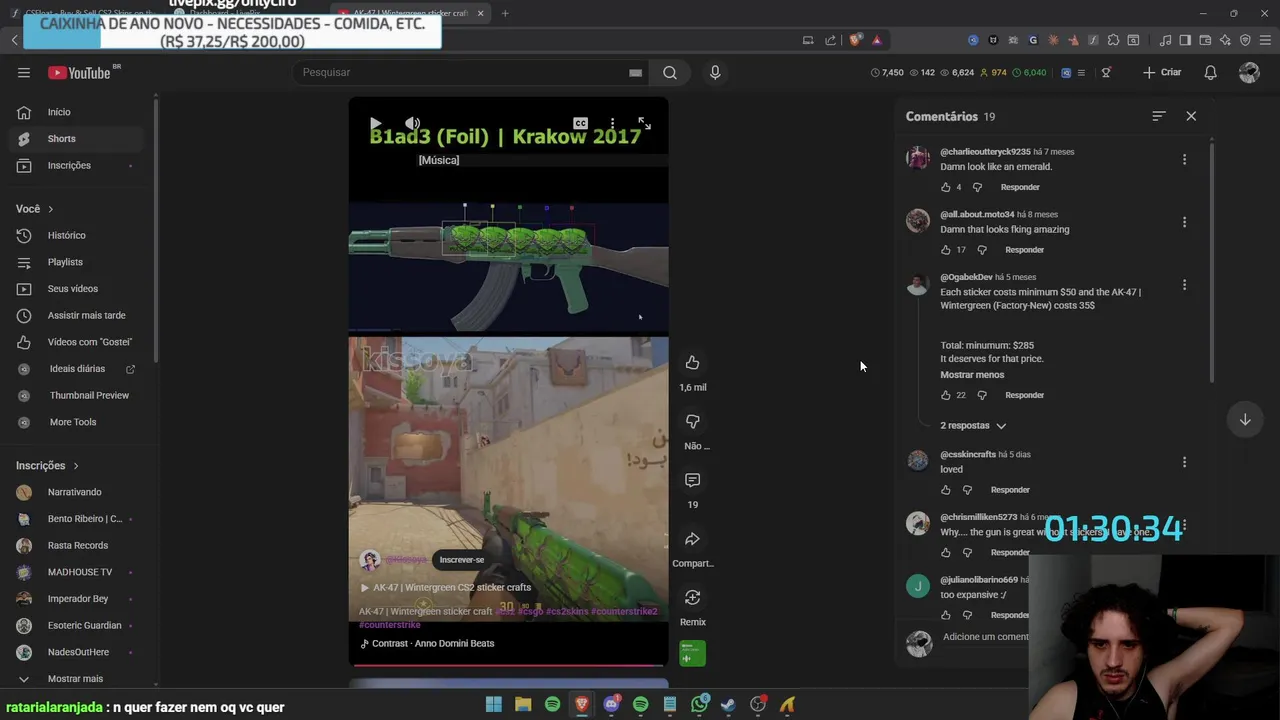Screen dimensions: 1280x720
Task: Open the comments button showing 19
Action: [x=692, y=481]
